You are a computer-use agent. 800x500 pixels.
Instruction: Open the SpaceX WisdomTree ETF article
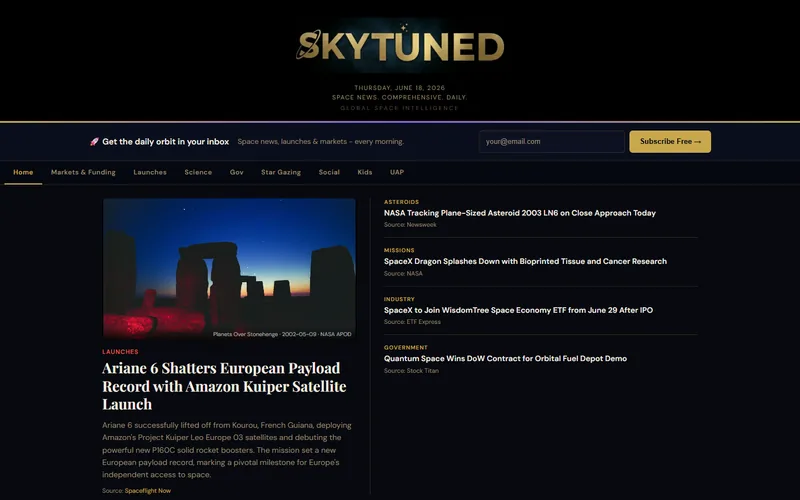[x=518, y=310]
